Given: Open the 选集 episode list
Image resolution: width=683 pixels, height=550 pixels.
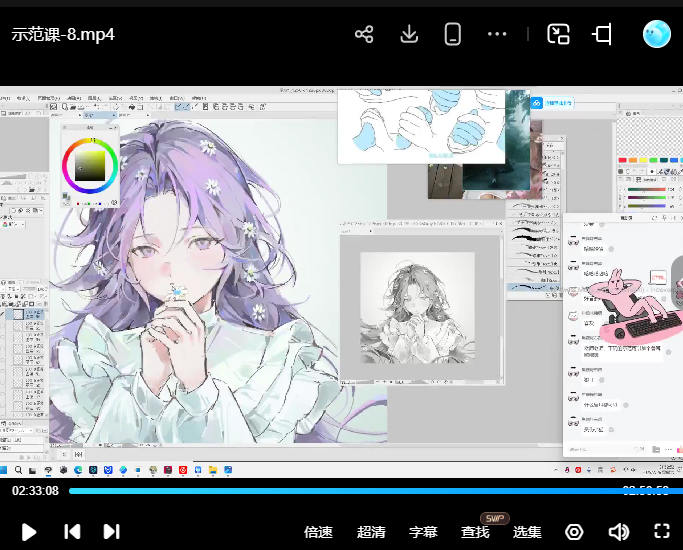Looking at the screenshot, I should pyautogui.click(x=527, y=532).
